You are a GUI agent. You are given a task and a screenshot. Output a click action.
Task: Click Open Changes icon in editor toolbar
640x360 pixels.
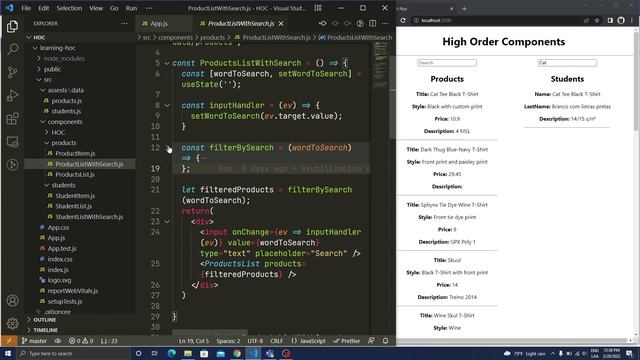tap(360, 24)
